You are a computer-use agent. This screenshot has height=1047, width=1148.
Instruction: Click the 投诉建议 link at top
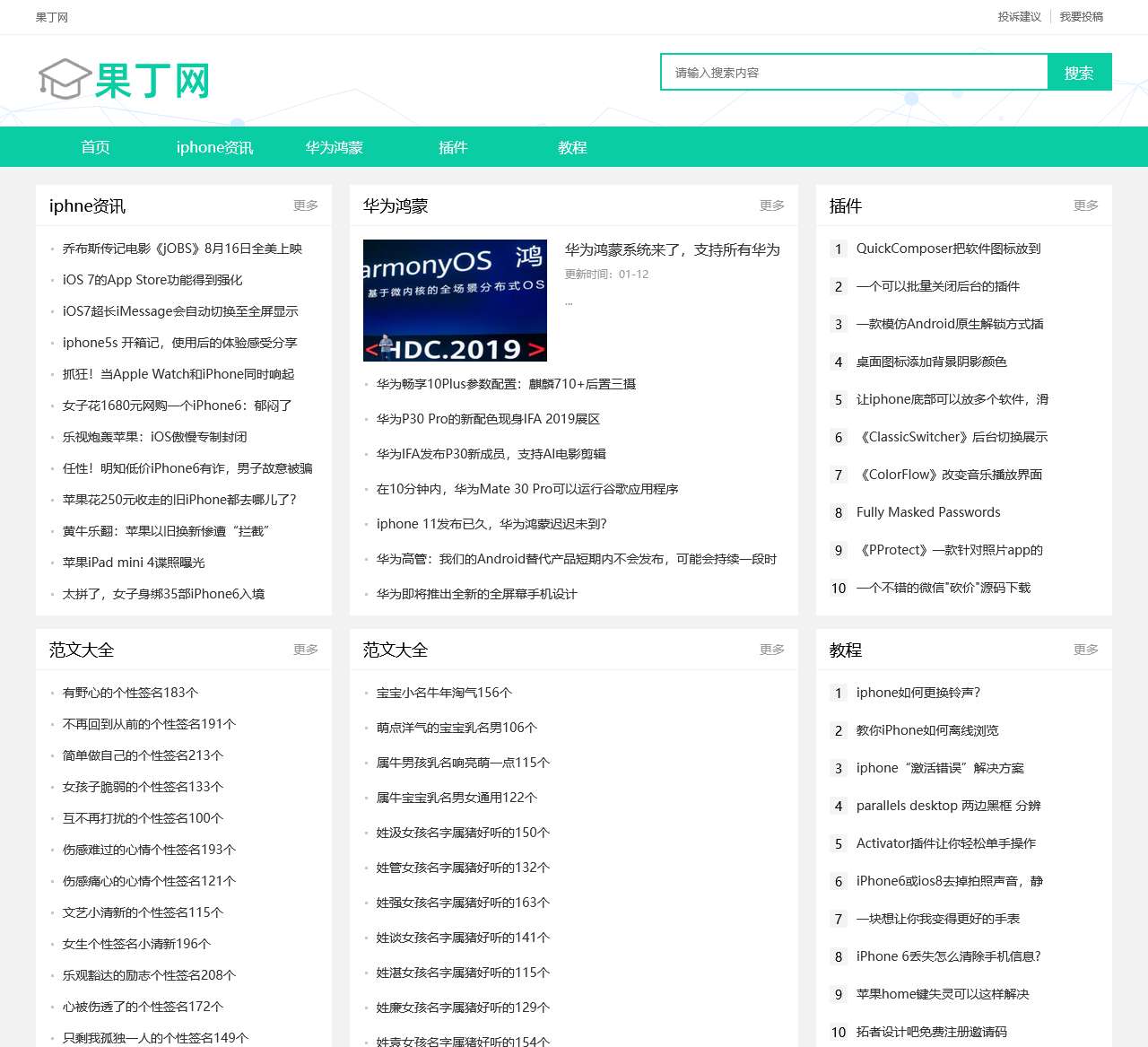click(x=1019, y=17)
